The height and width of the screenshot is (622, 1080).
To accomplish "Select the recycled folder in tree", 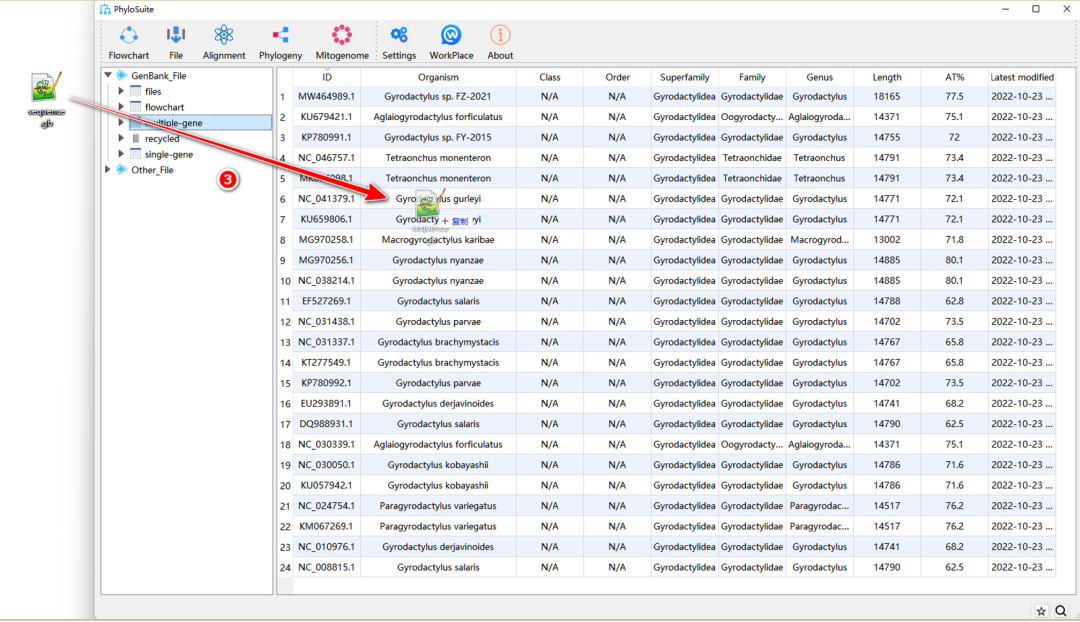I will [162, 138].
